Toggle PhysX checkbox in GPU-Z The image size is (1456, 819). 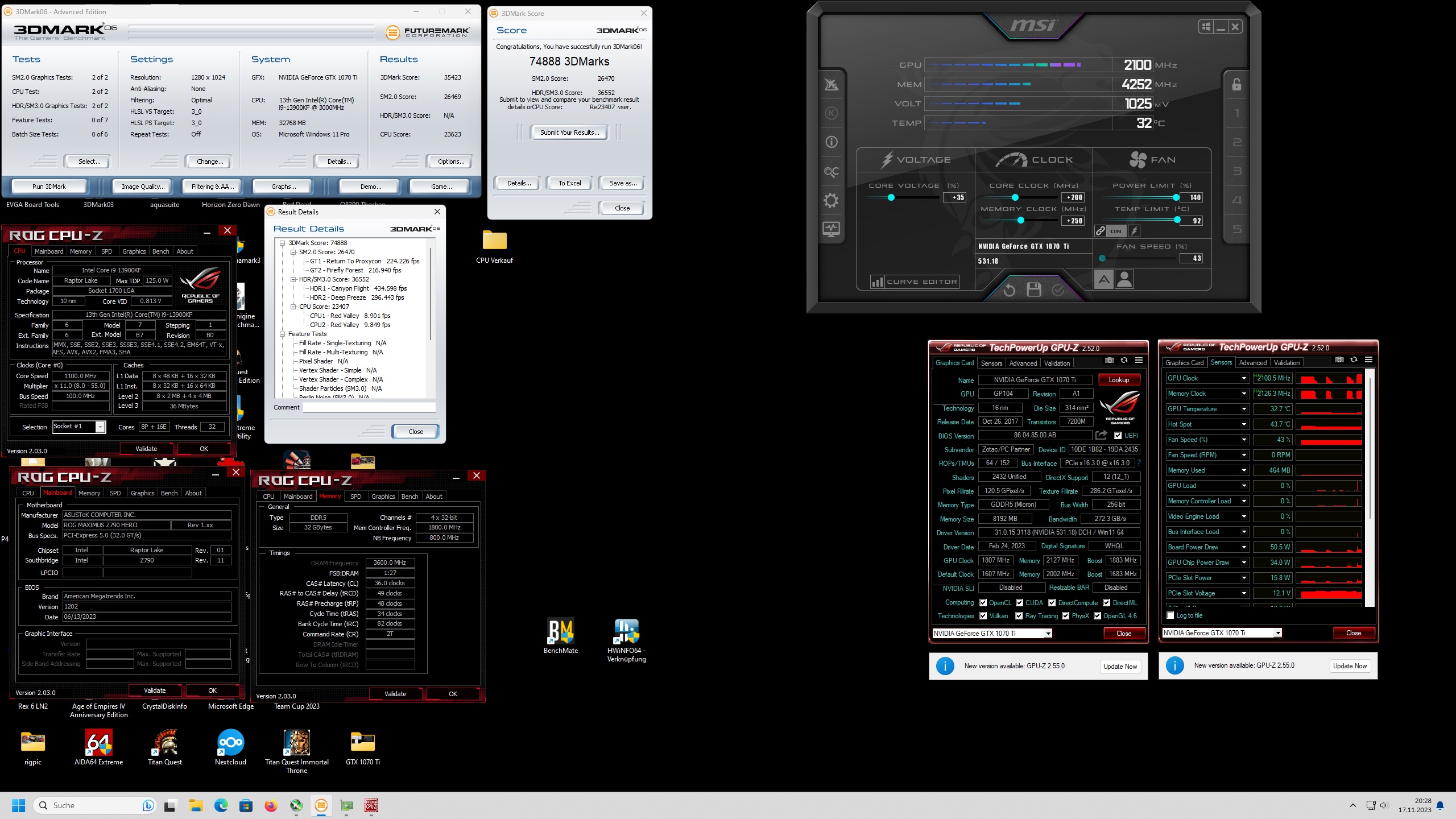pyautogui.click(x=1065, y=616)
